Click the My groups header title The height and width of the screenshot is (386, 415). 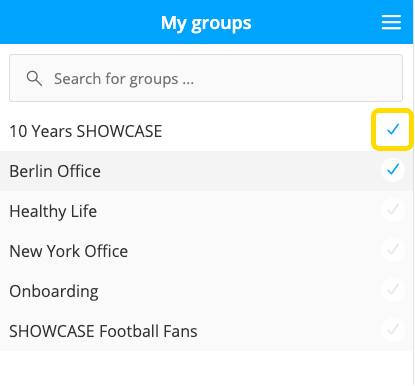tap(206, 23)
